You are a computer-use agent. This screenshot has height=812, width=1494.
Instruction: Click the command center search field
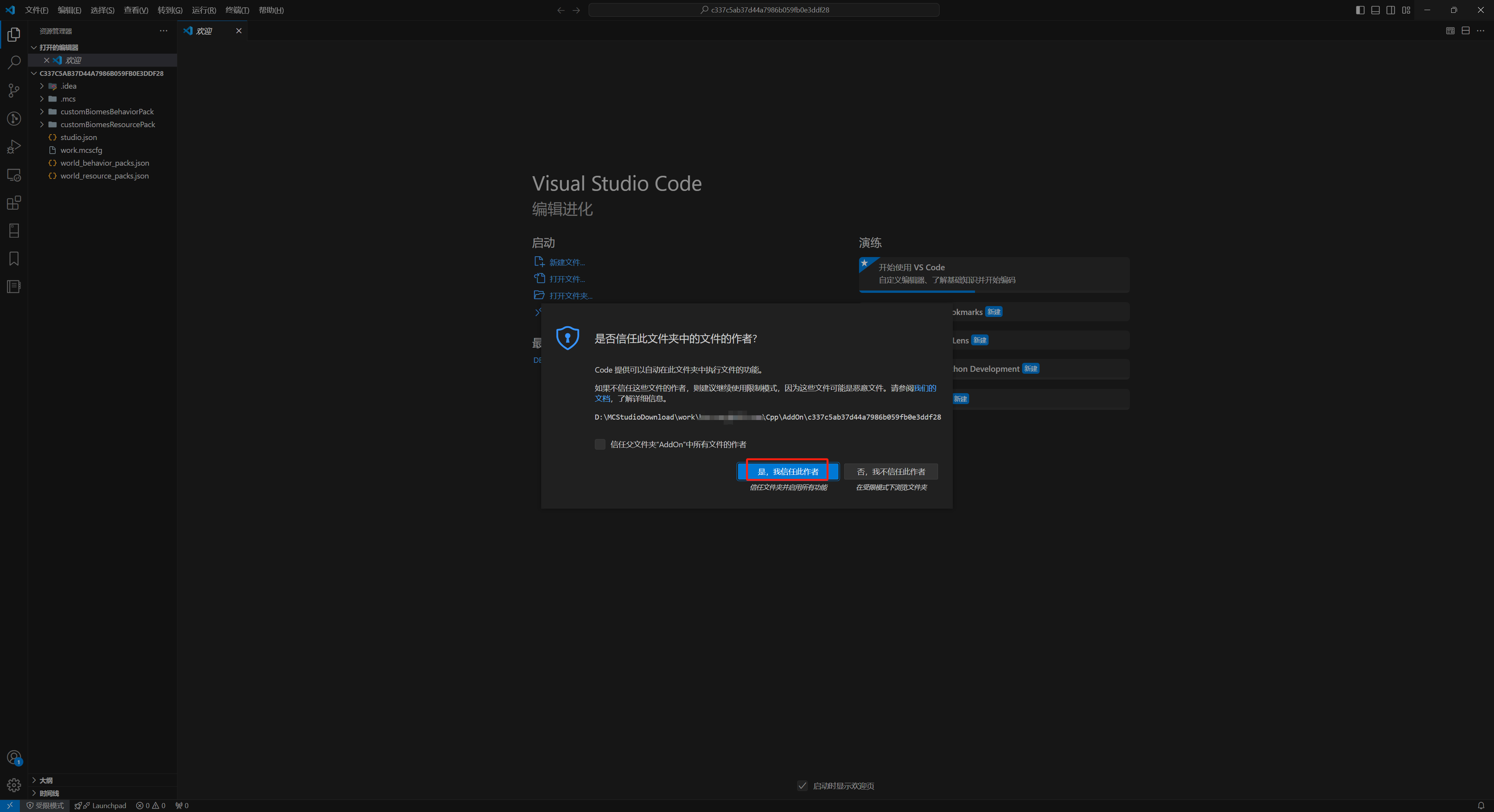point(764,10)
